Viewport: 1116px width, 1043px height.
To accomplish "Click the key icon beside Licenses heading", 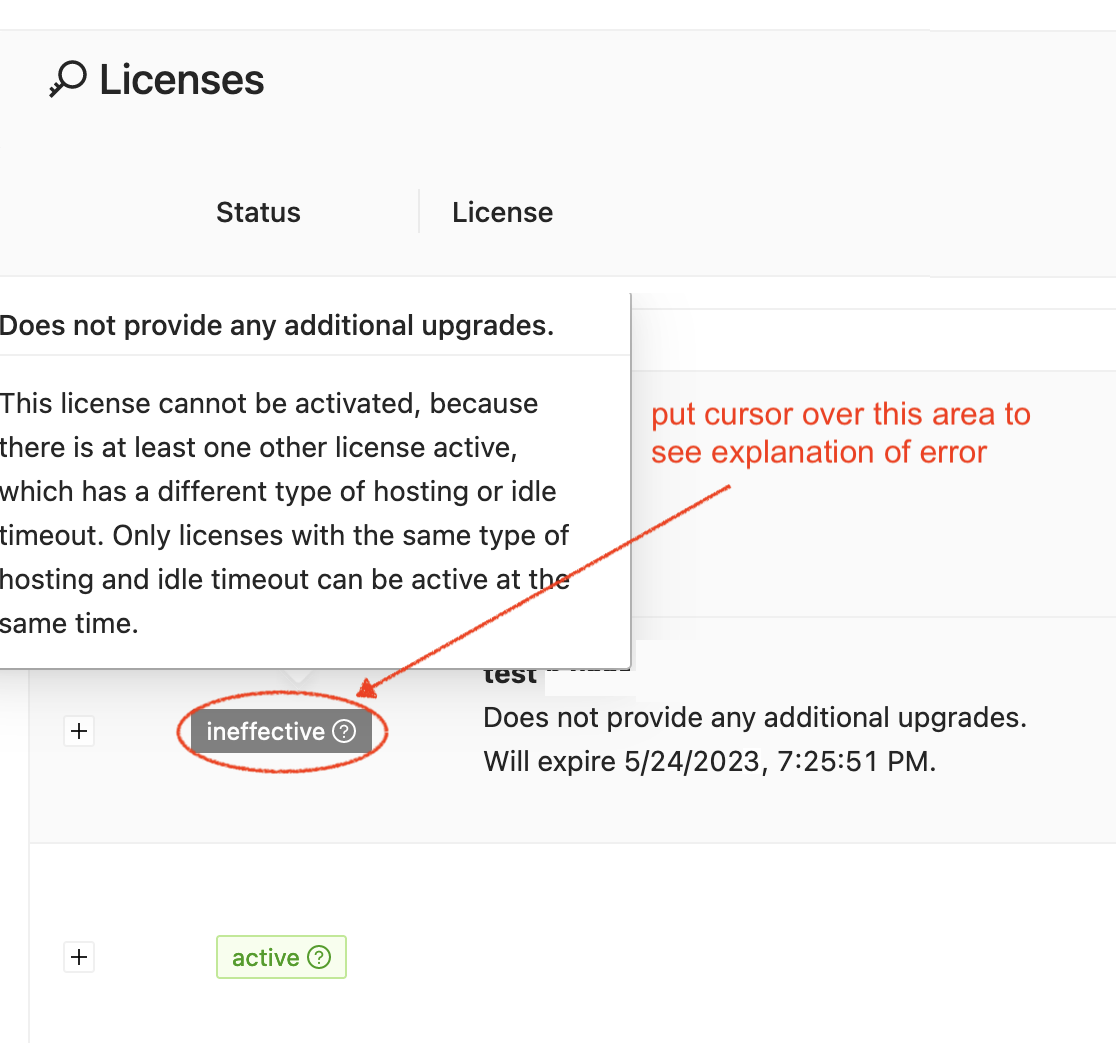I will click(67, 80).
